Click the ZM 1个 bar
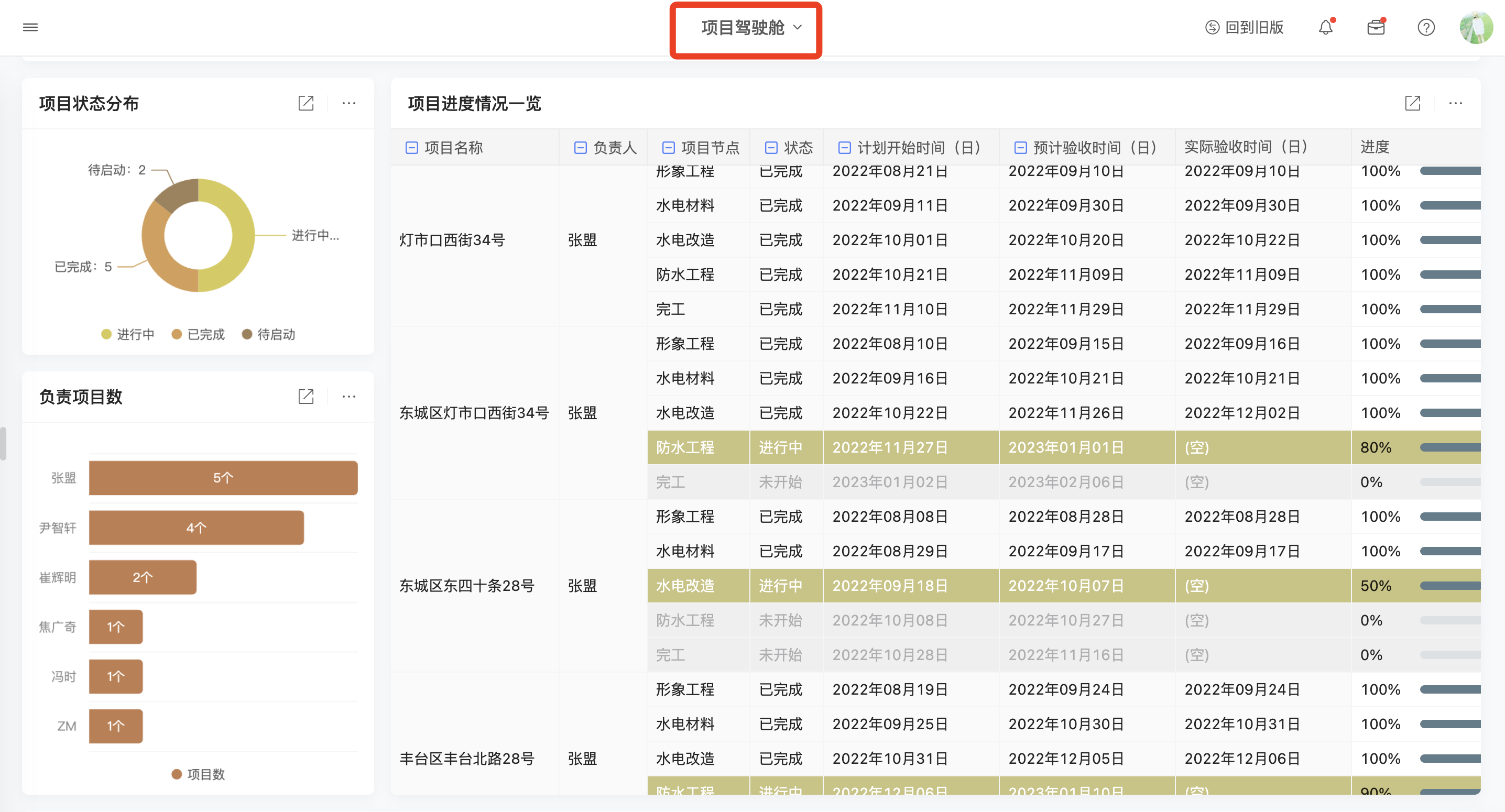The width and height of the screenshot is (1505, 812). tap(116, 726)
